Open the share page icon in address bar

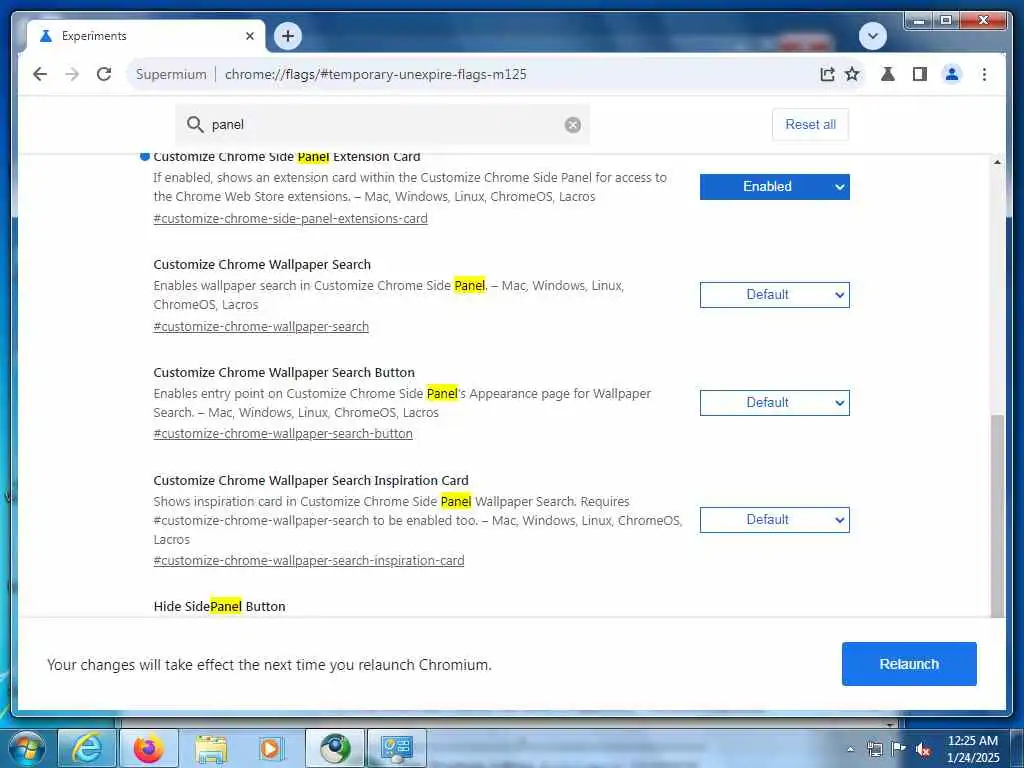(827, 74)
